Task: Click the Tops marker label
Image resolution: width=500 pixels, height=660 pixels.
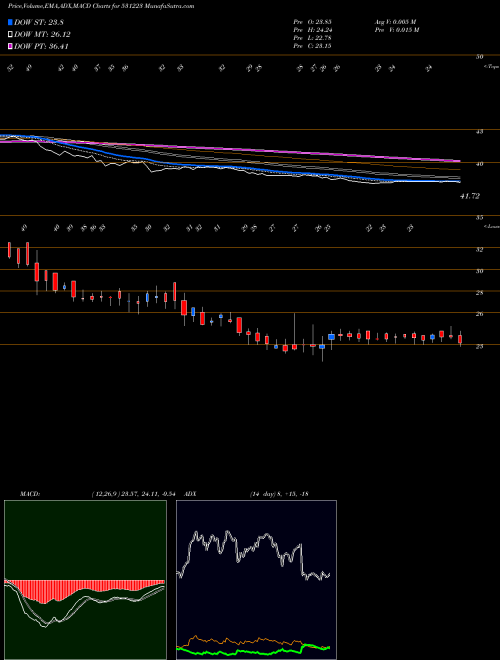Action: tap(492, 67)
